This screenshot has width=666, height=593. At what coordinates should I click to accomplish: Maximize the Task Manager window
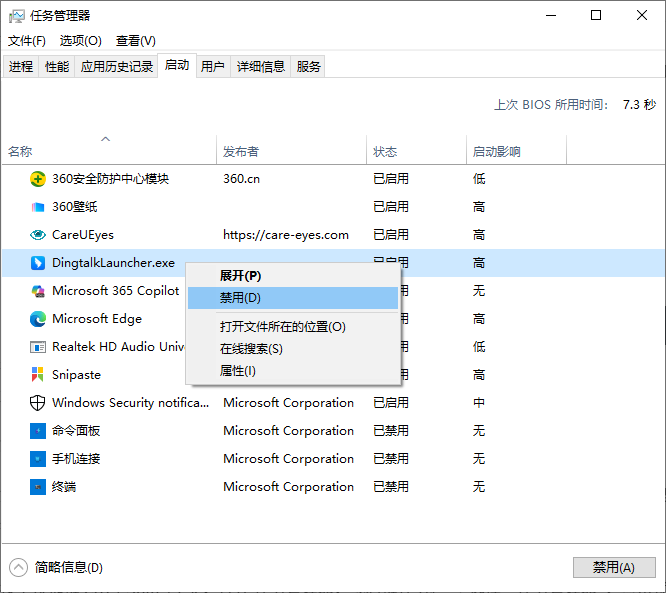(596, 15)
